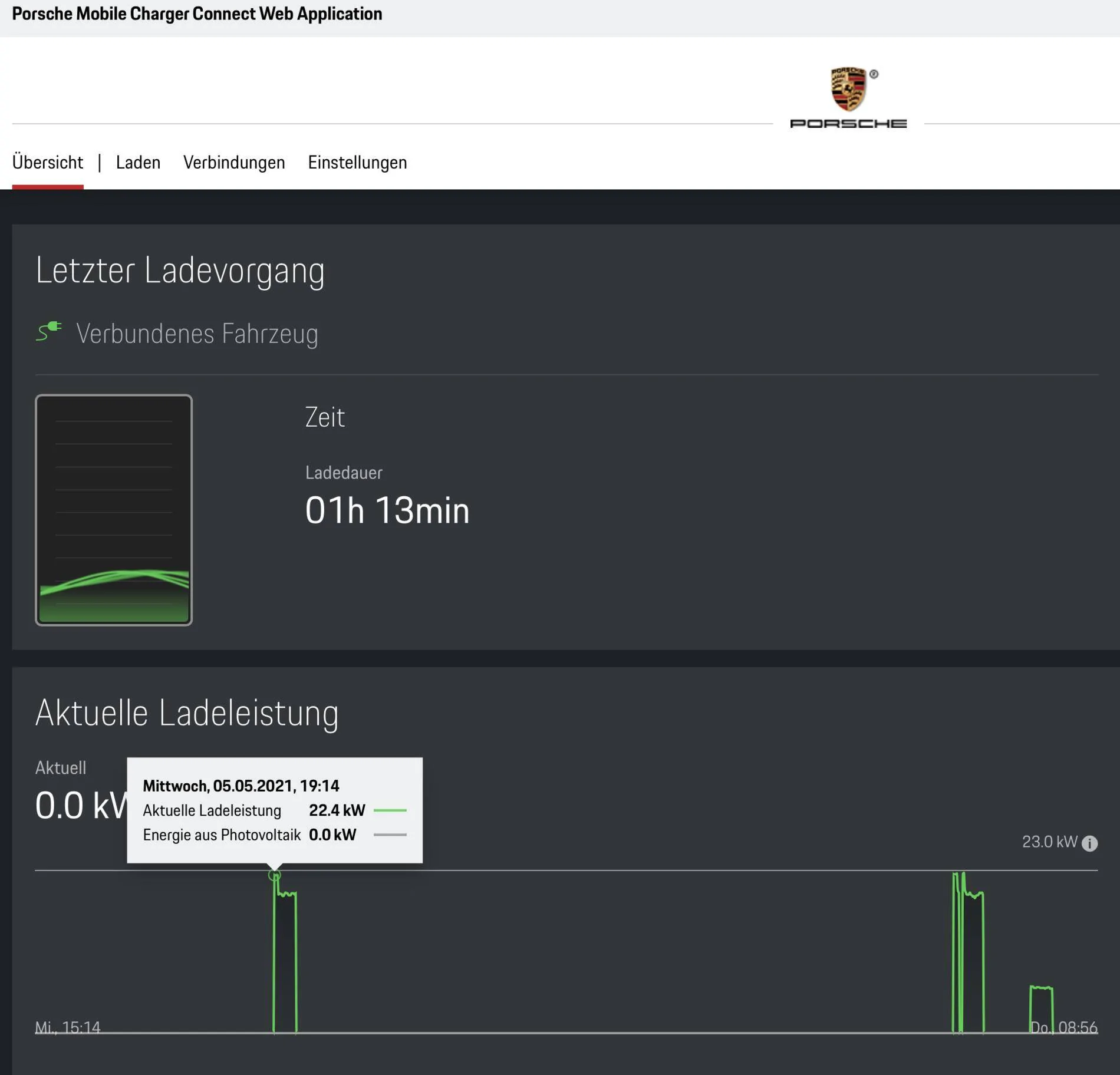This screenshot has width=1120, height=1075.
Task: Switch to the Laden tab
Action: 138,162
